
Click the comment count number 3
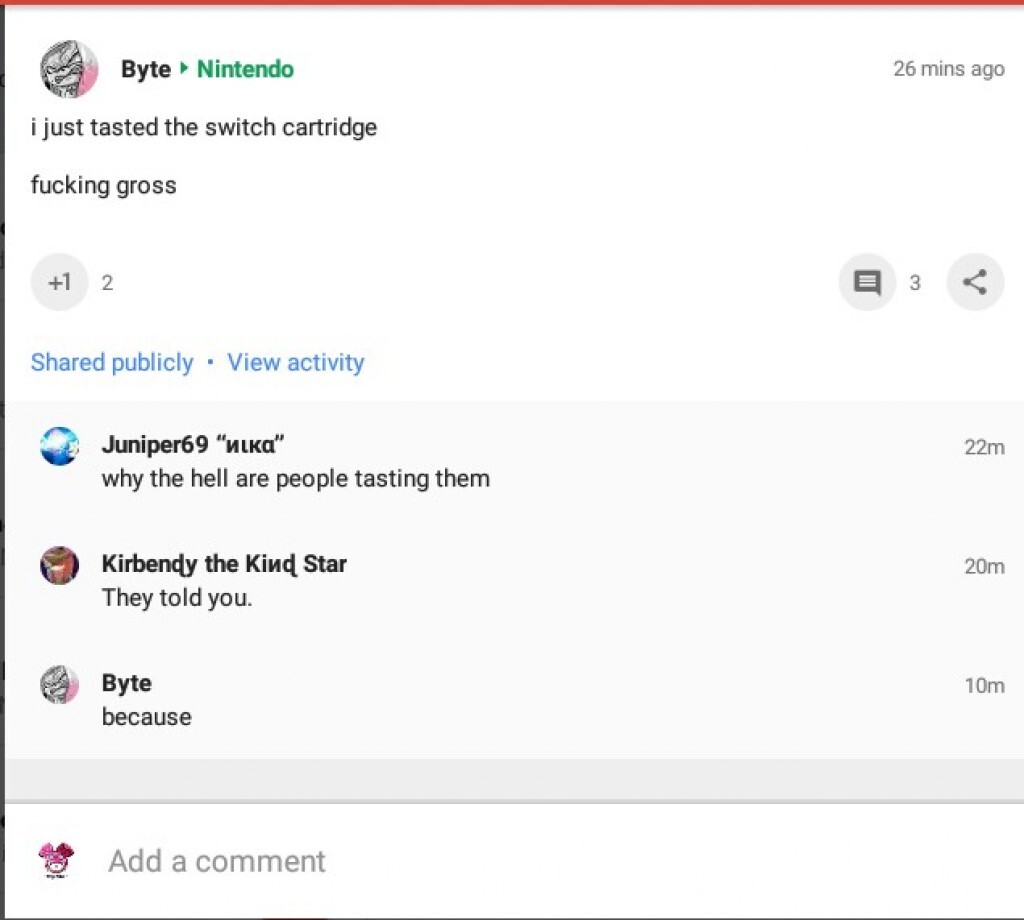pyautogui.click(x=915, y=283)
